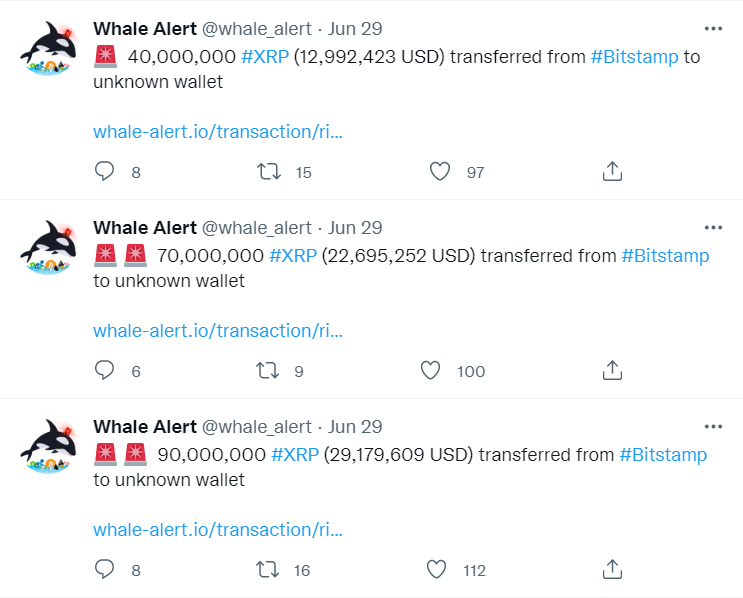
Task: Click #Bitstamp hashtag in 70,000,000 XRP tweet
Action: point(665,256)
